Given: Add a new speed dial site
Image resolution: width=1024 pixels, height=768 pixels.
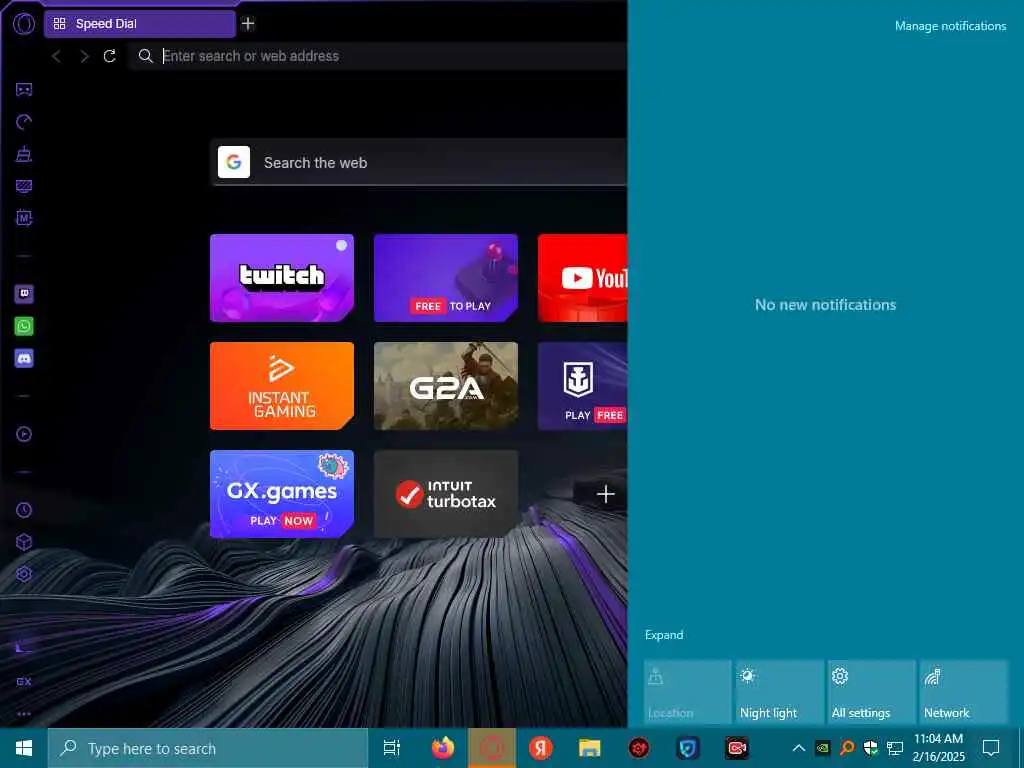Looking at the screenshot, I should click(x=605, y=494).
